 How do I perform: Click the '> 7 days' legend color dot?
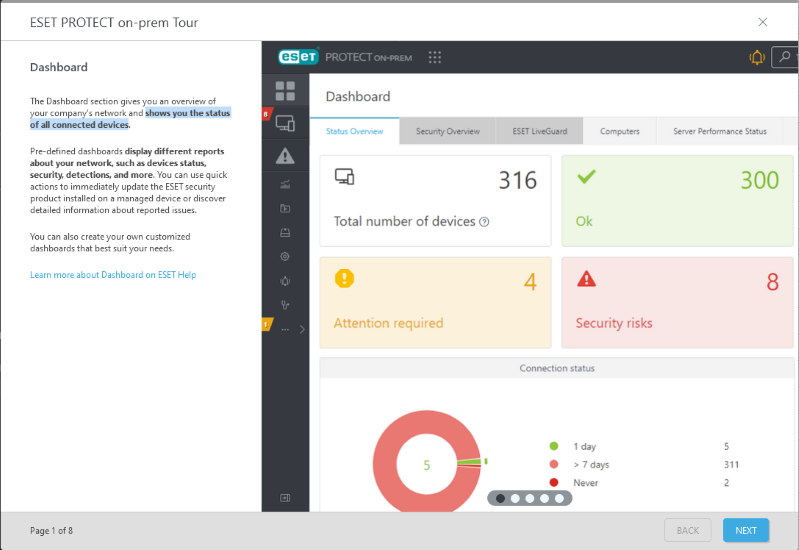(x=553, y=465)
